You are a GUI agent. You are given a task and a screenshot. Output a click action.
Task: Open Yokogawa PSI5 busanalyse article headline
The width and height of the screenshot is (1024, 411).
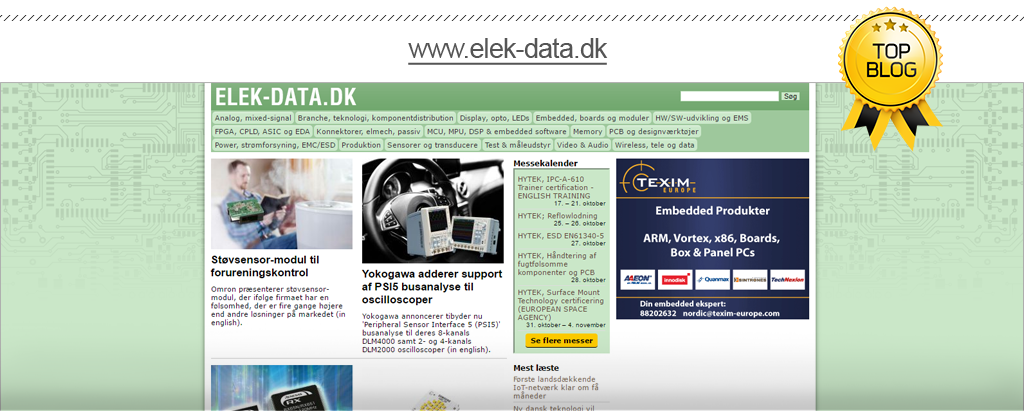click(x=432, y=286)
